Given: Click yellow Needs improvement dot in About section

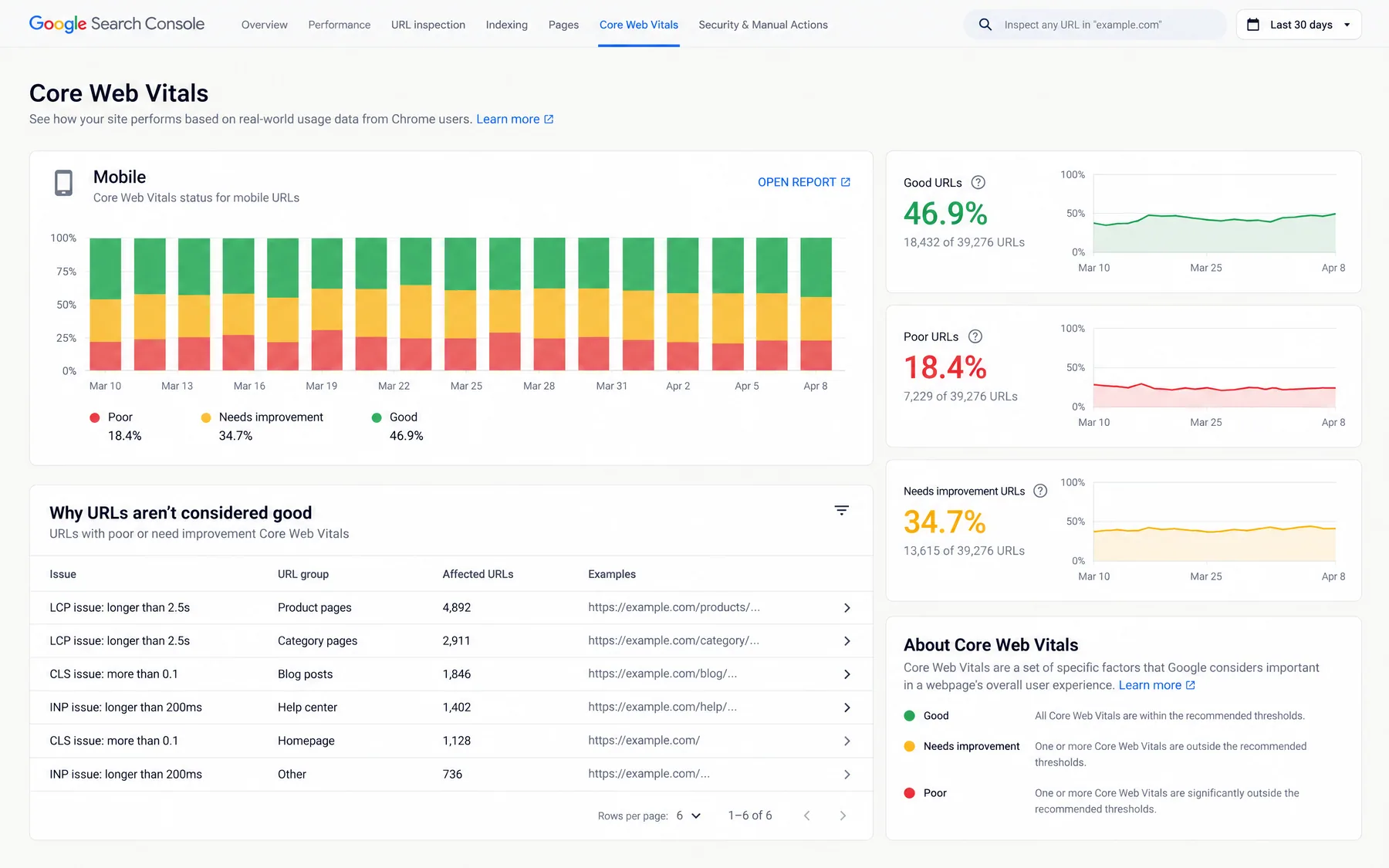Looking at the screenshot, I should point(909,746).
